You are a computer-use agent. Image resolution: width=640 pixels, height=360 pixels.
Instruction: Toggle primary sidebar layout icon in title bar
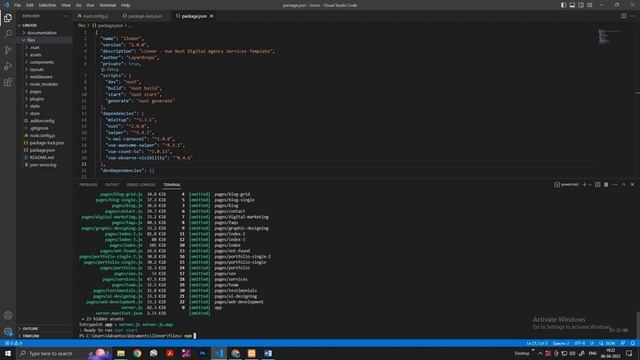click(x=563, y=5)
